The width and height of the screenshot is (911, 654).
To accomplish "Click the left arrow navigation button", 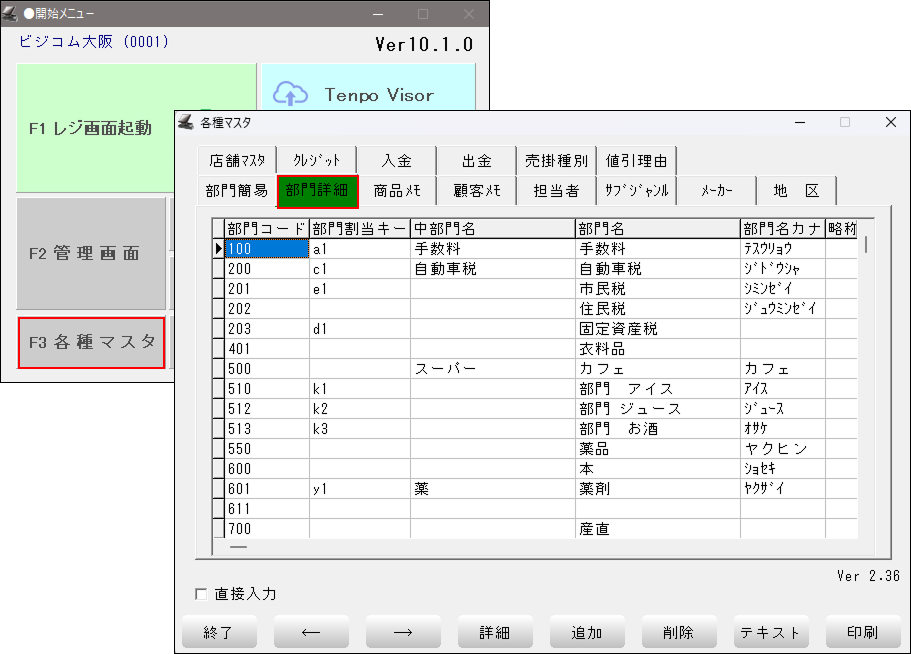I will 311,632.
